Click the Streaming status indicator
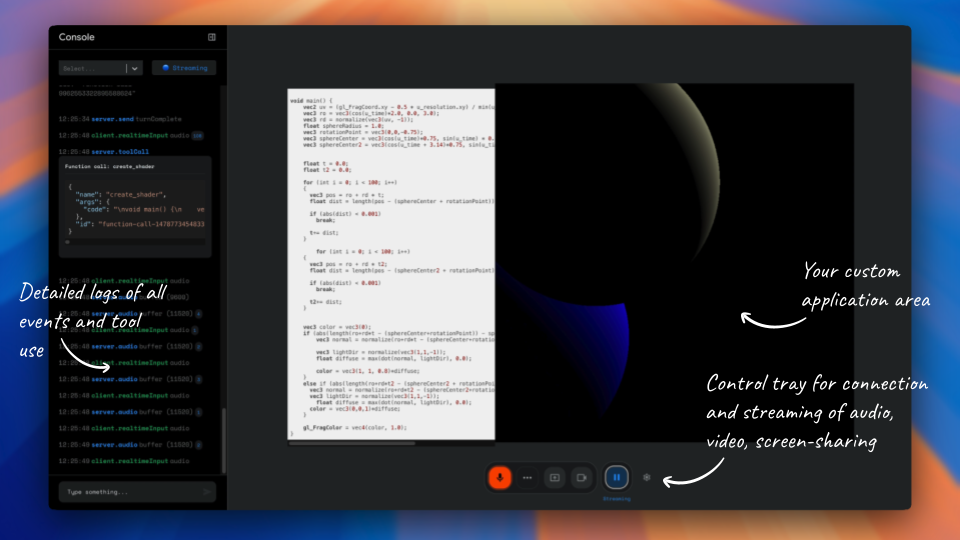The height and width of the screenshot is (540, 960). (184, 68)
